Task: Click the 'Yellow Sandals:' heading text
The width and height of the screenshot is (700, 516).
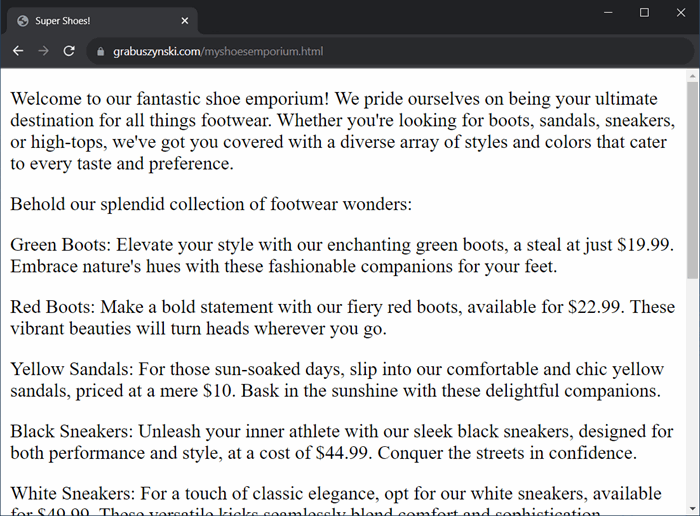Action: tap(72, 369)
